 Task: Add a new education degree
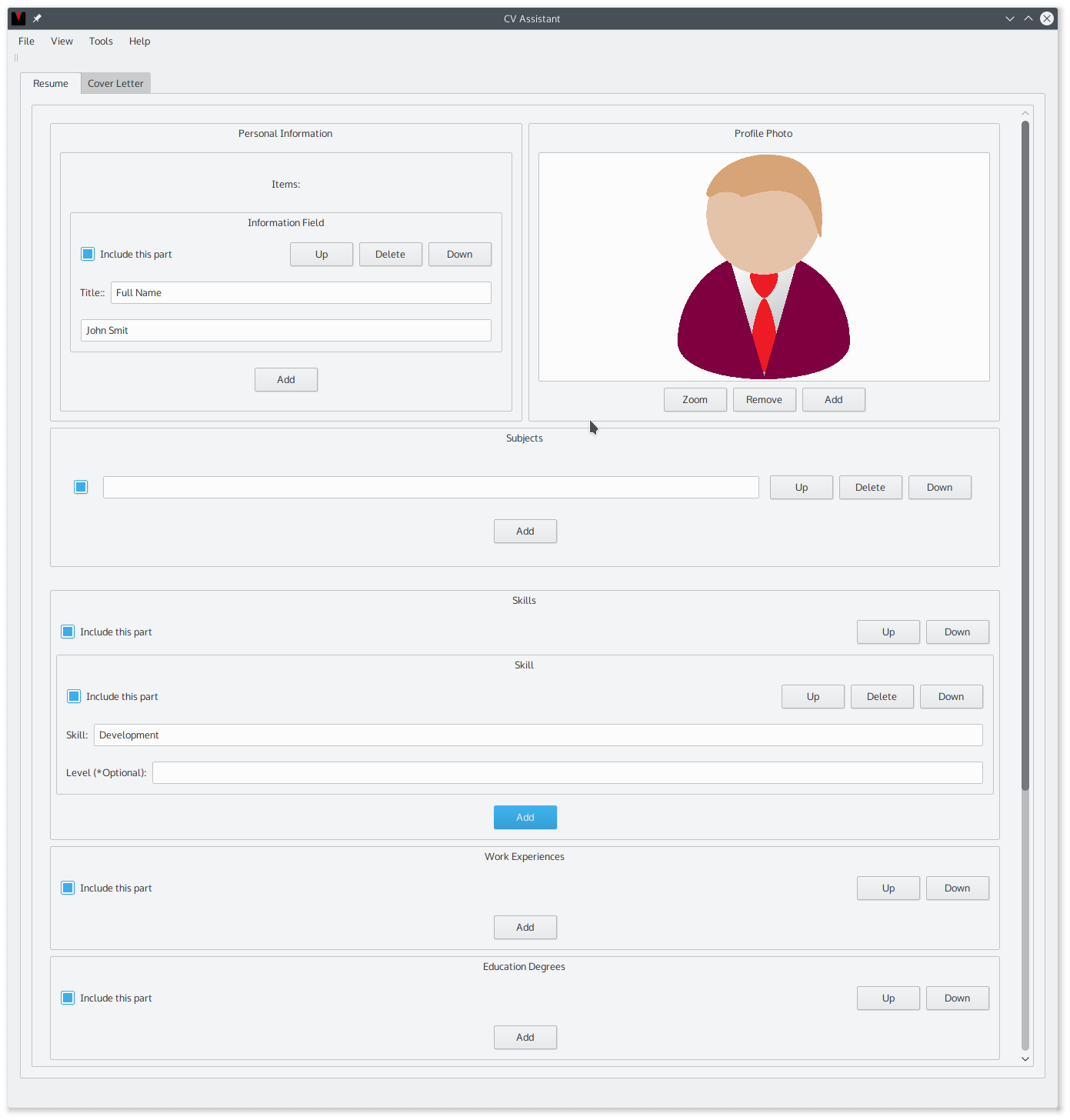coord(525,1038)
